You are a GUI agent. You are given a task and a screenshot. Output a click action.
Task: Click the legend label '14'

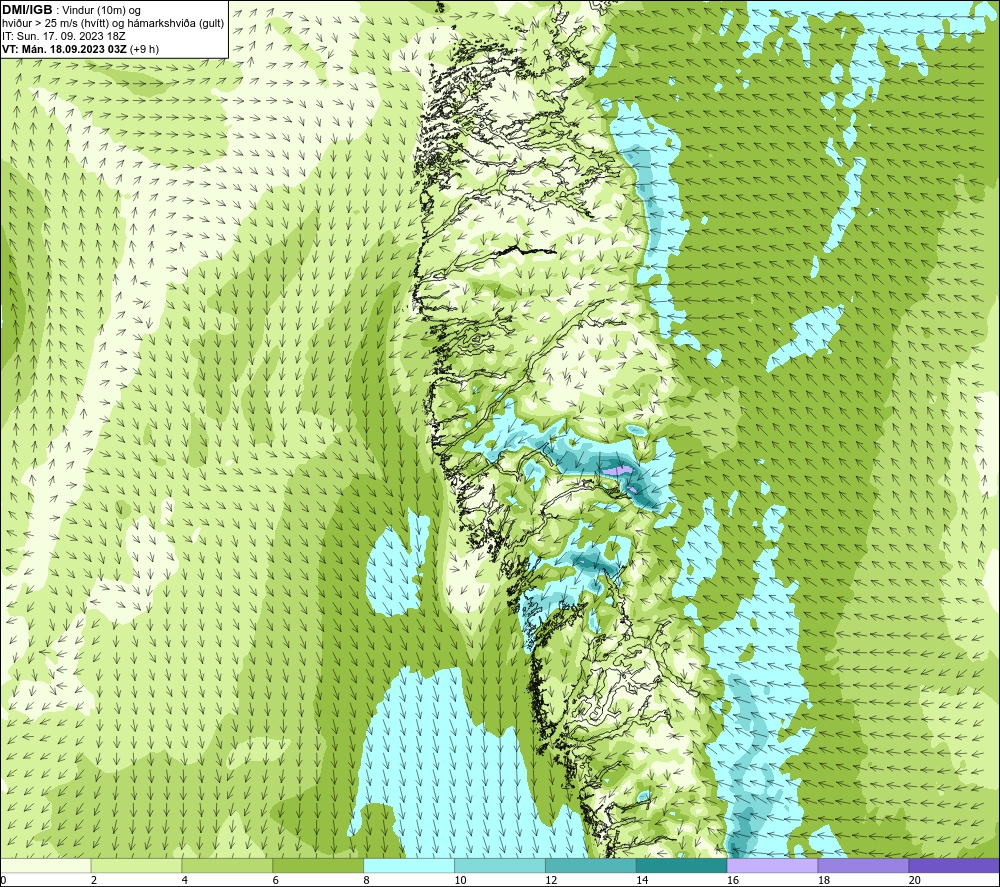(x=642, y=881)
